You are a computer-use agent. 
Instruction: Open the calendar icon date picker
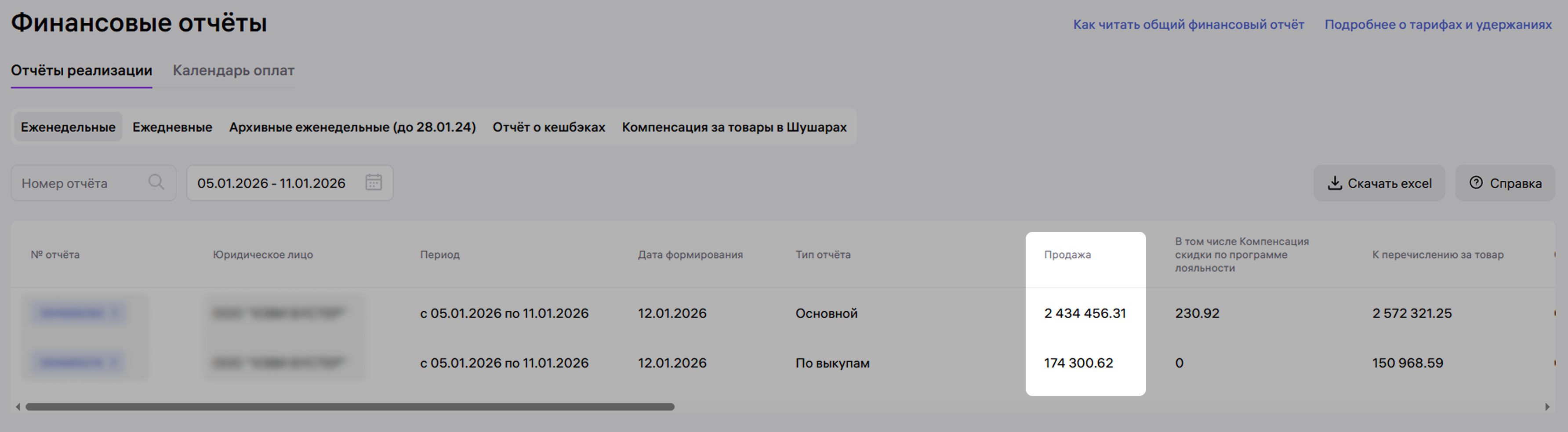pos(373,182)
